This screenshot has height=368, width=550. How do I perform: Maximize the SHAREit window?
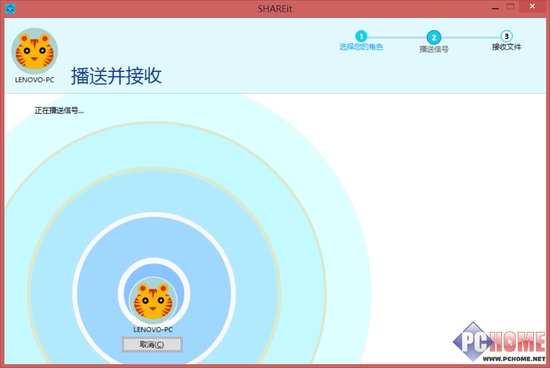(511, 7)
